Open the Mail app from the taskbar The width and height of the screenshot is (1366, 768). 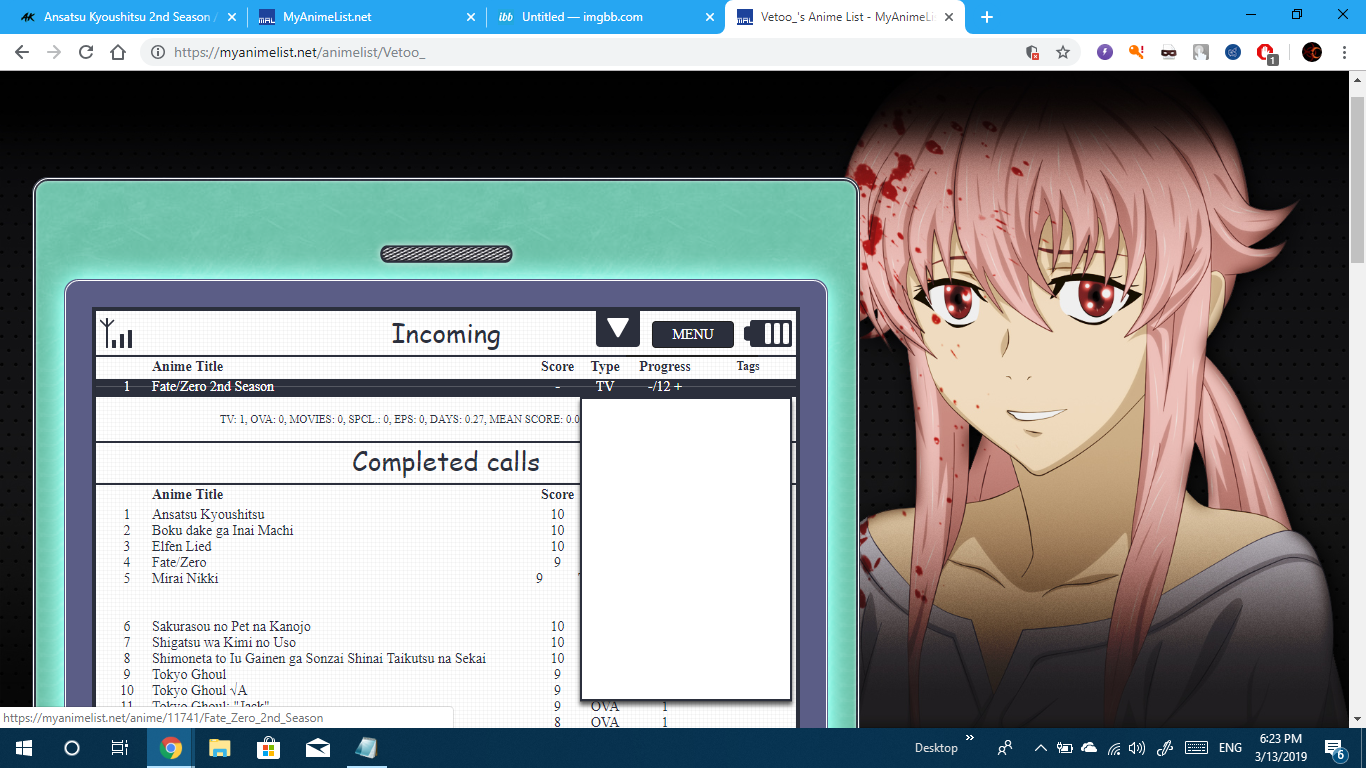point(318,748)
